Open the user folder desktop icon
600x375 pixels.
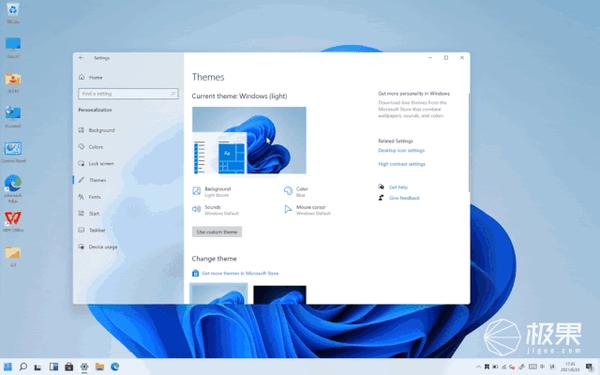point(13,82)
